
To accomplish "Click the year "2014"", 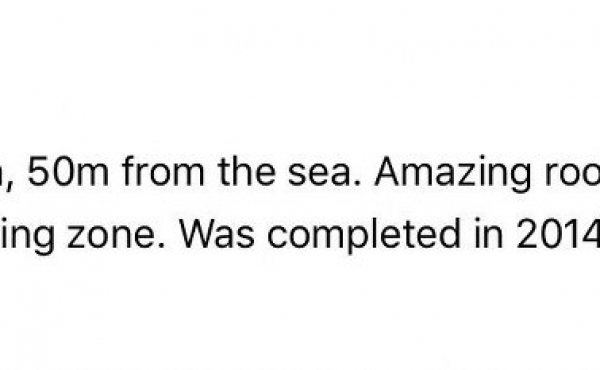I will pos(558,233).
